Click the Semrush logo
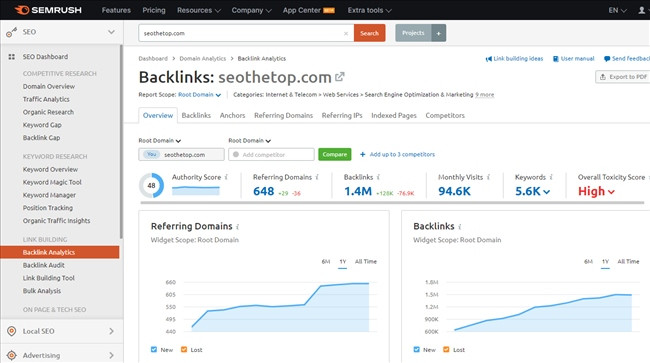Image resolution: width=650 pixels, height=363 pixels. (48, 10)
